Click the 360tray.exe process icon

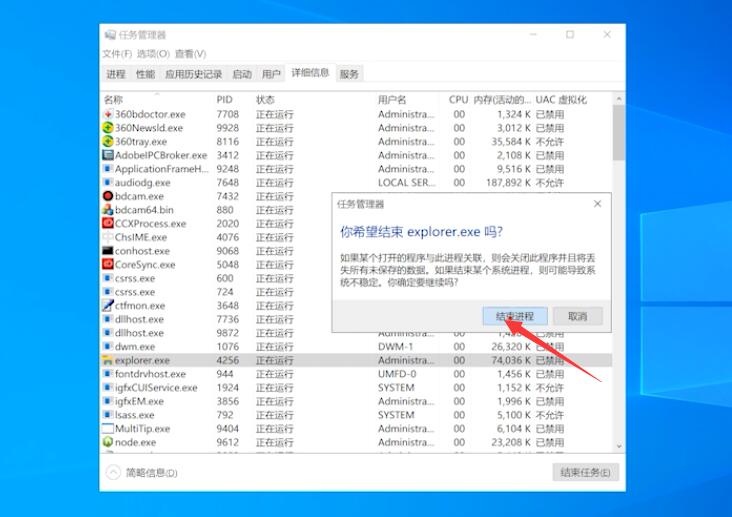coord(108,142)
